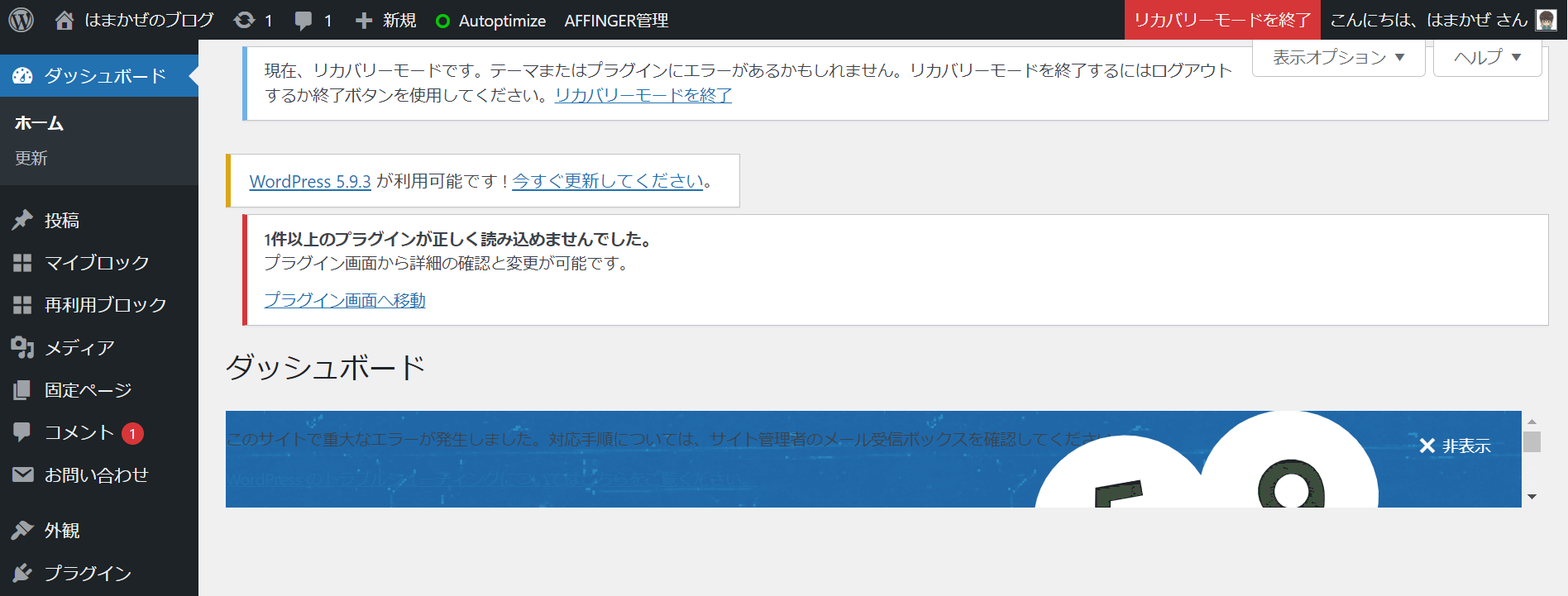Click the 非表示 dismiss text

click(x=1466, y=446)
